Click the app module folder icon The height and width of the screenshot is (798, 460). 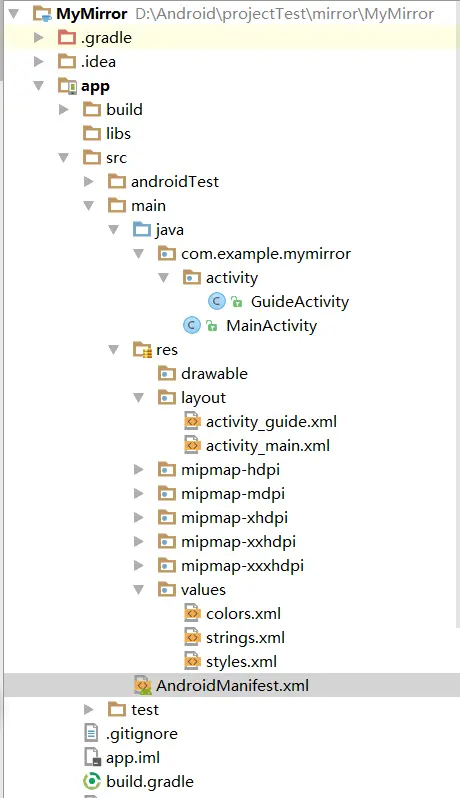pyautogui.click(x=67, y=86)
